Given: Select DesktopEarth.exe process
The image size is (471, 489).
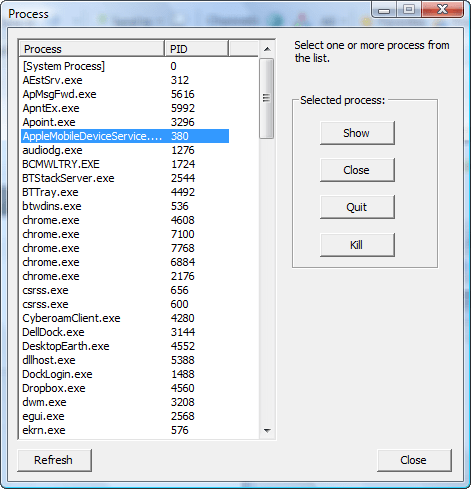Looking at the screenshot, I should click(125, 346).
